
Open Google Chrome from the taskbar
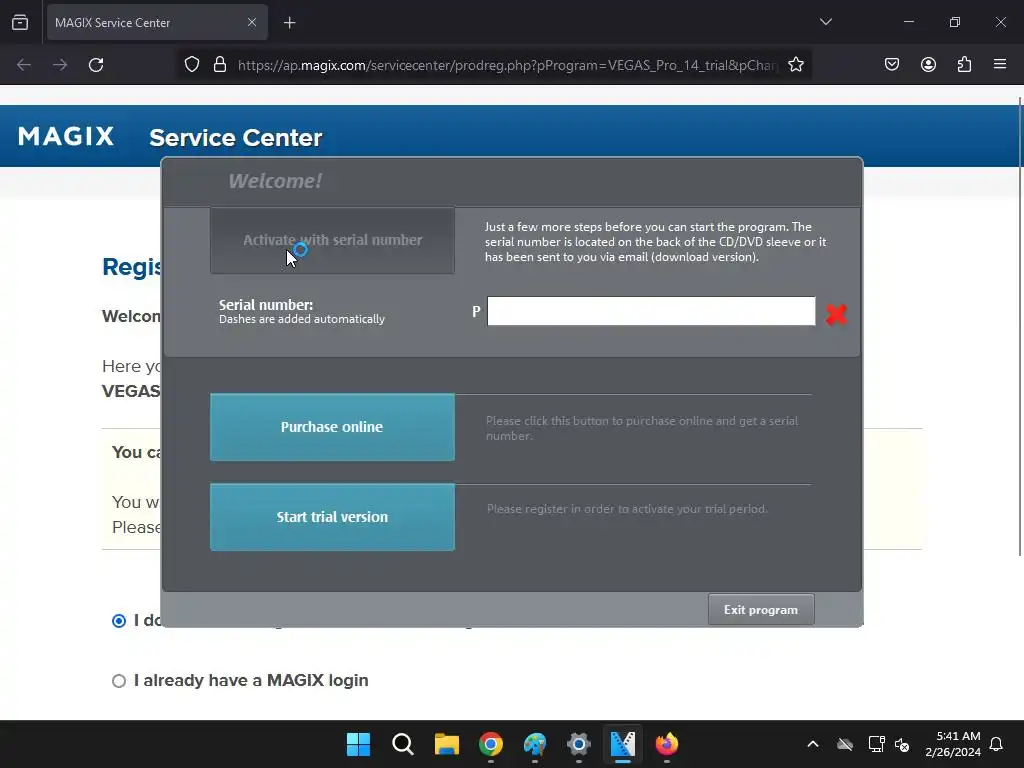point(491,744)
